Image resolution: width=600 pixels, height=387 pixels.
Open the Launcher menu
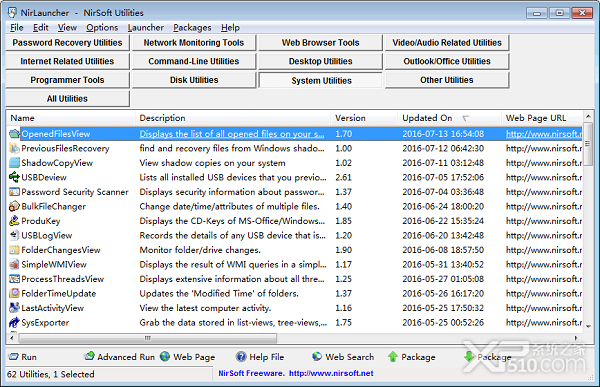click(145, 28)
